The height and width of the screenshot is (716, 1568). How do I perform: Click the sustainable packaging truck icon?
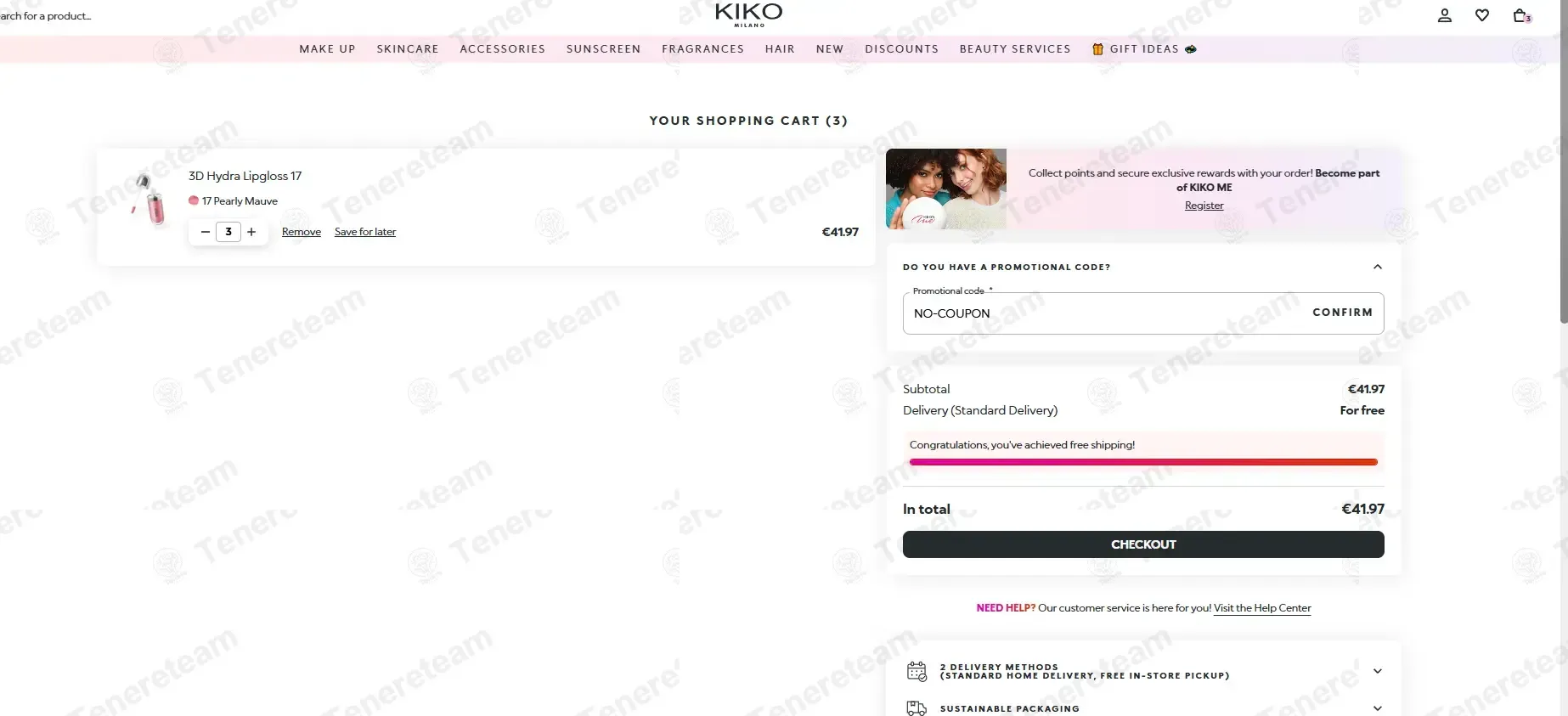917,708
